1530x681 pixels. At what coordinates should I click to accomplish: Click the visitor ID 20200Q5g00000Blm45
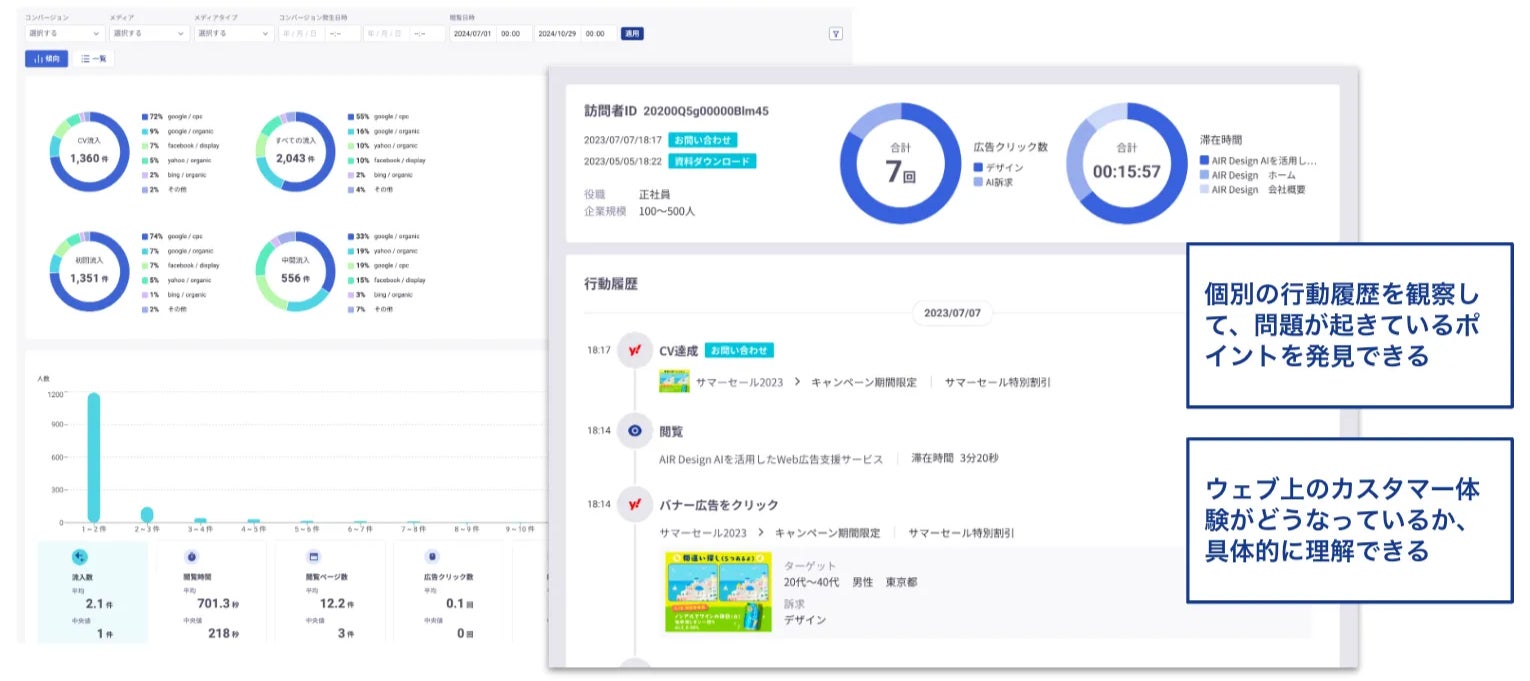point(706,111)
